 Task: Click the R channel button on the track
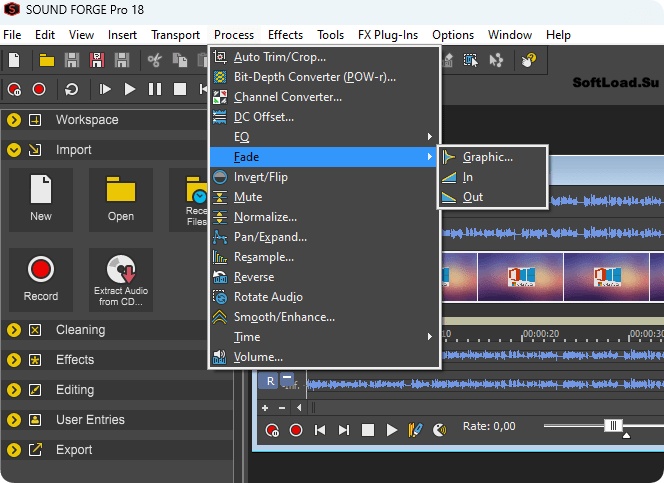[x=270, y=381]
